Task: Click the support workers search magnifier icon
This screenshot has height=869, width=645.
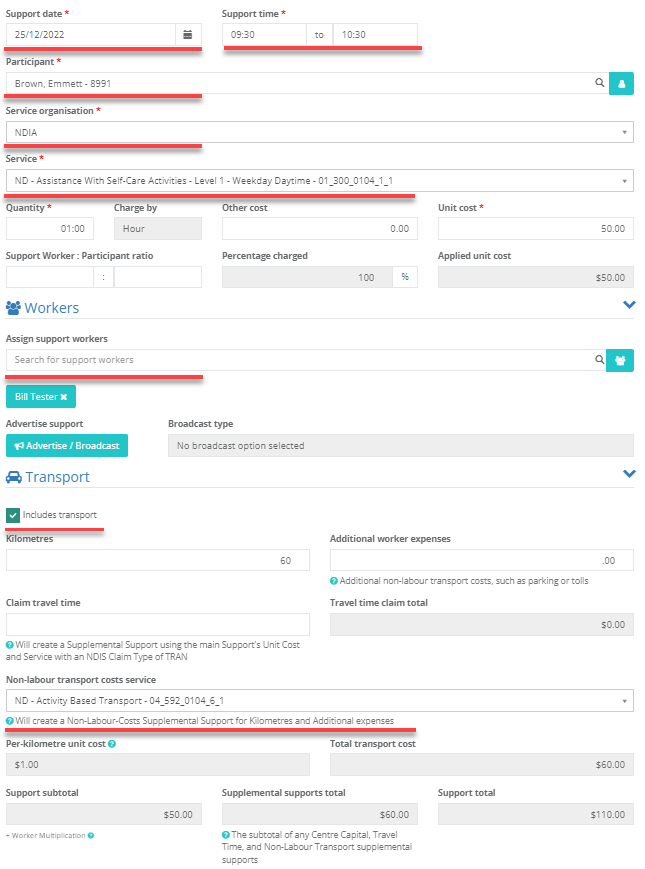Action: pyautogui.click(x=600, y=360)
